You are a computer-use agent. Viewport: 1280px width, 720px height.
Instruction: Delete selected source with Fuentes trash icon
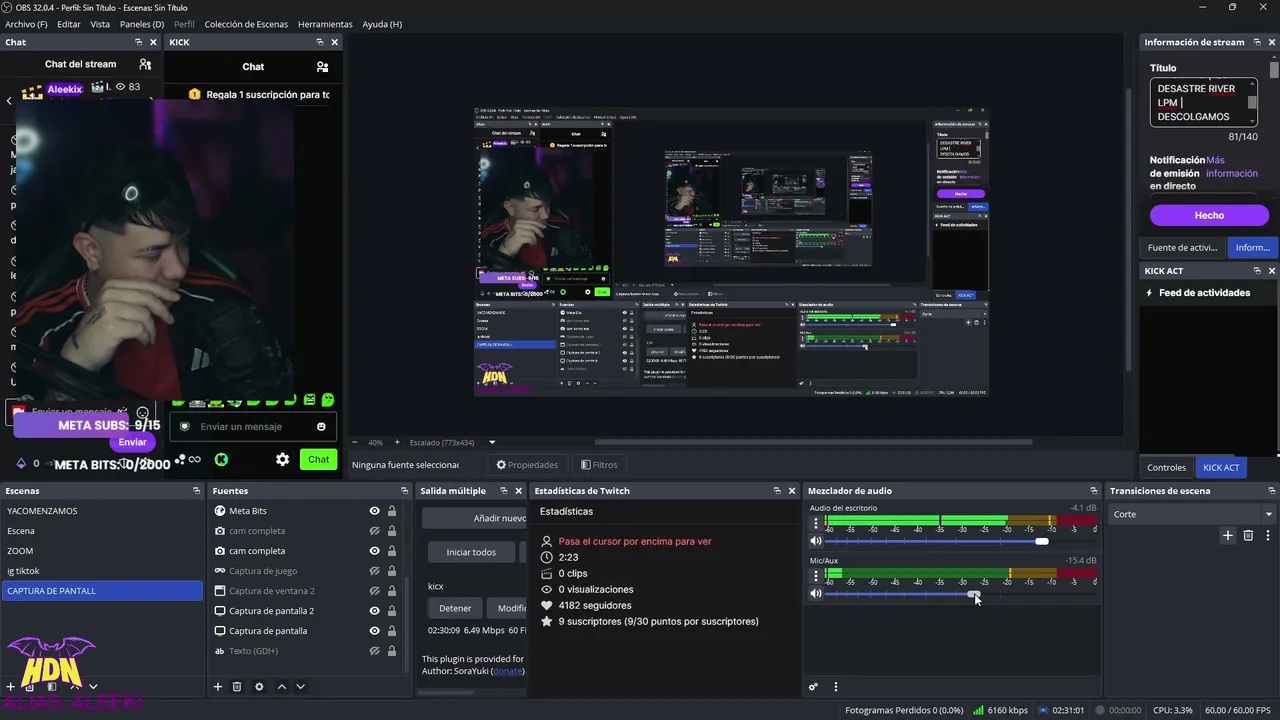click(x=237, y=687)
